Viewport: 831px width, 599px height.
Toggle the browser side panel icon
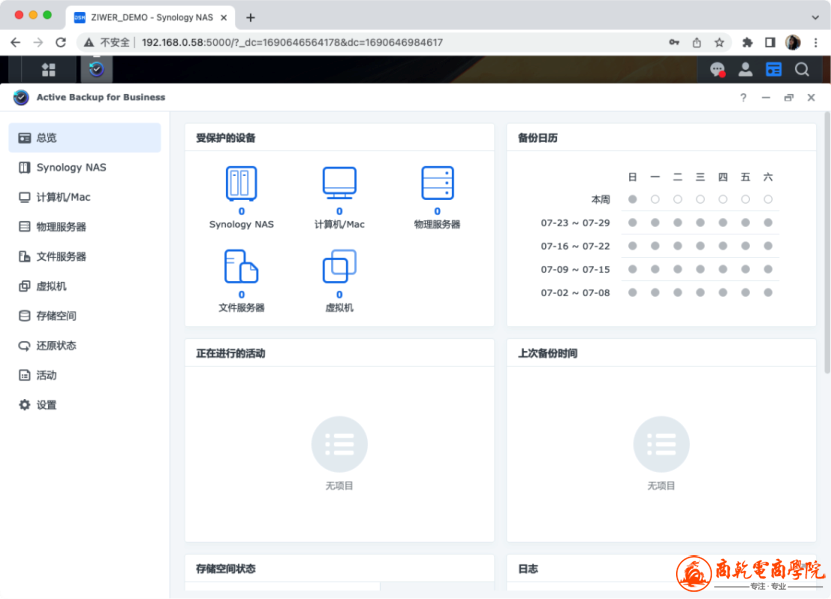(770, 42)
